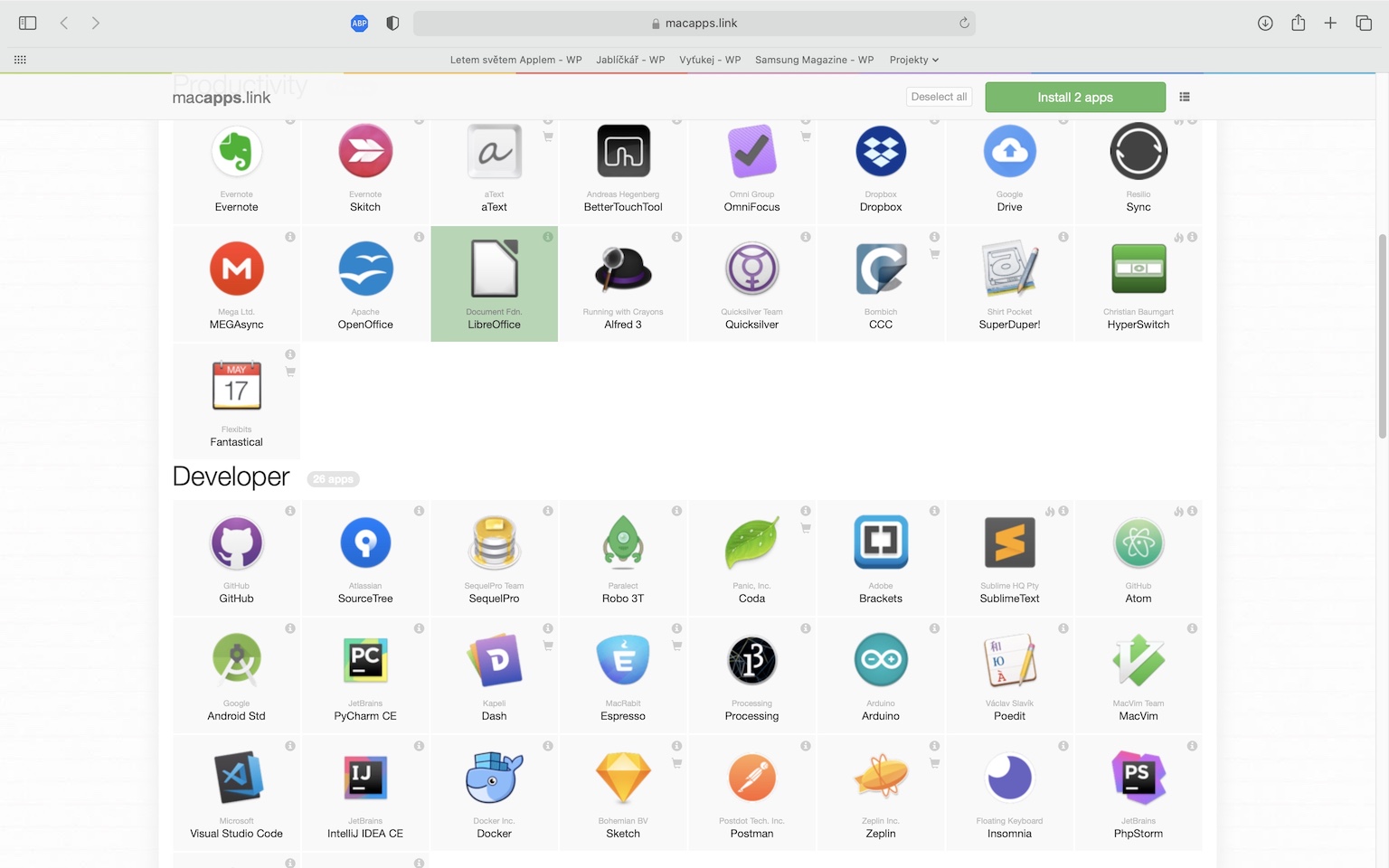This screenshot has height=868, width=1389.
Task: Select the Postman app icon
Action: tap(751, 778)
